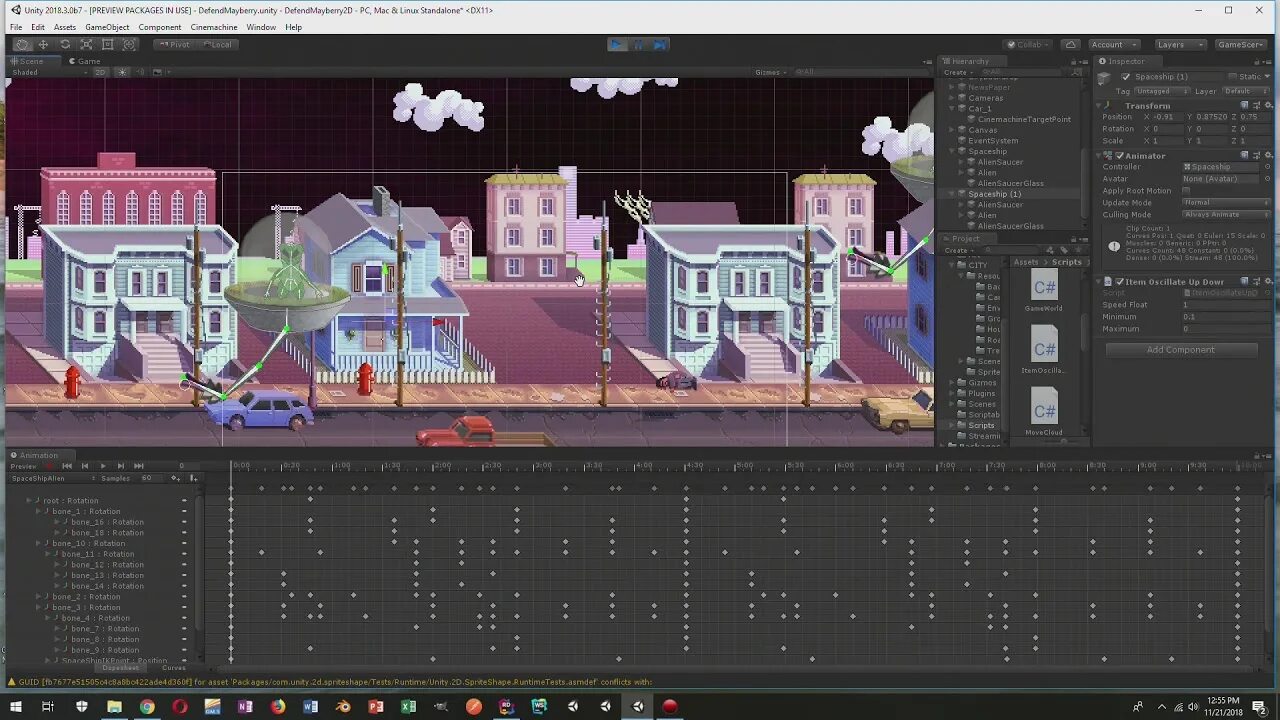Open the cloud services button
The height and width of the screenshot is (720, 1280).
[1071, 44]
